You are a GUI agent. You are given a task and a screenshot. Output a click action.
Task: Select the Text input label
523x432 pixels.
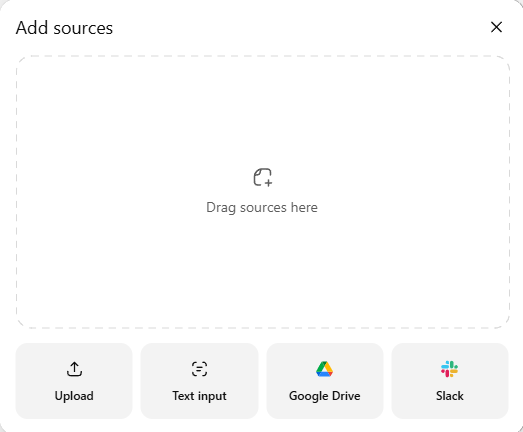tap(199, 396)
